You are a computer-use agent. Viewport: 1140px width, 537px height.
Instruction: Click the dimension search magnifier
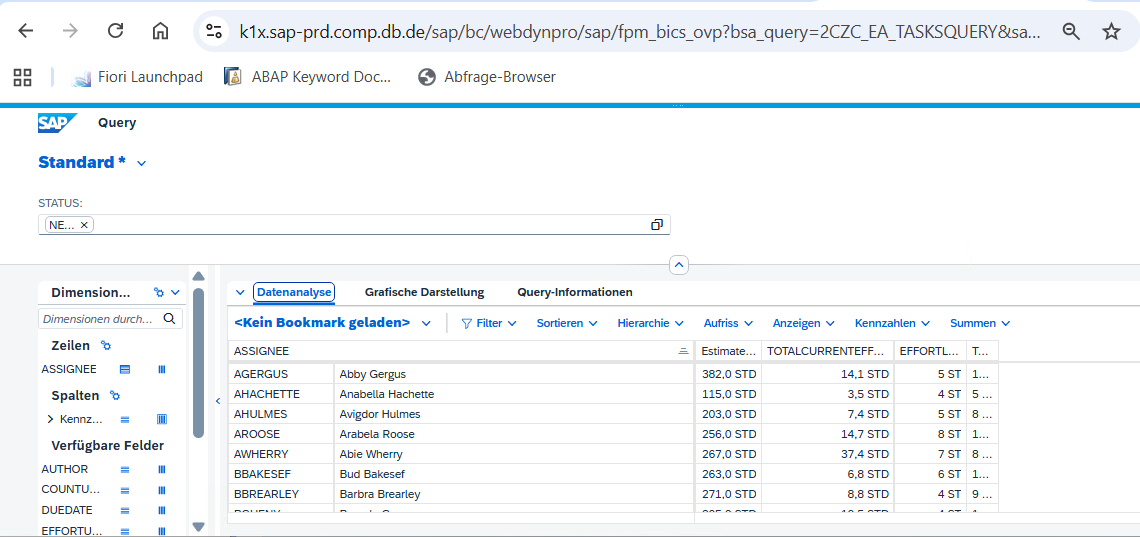coord(169,318)
